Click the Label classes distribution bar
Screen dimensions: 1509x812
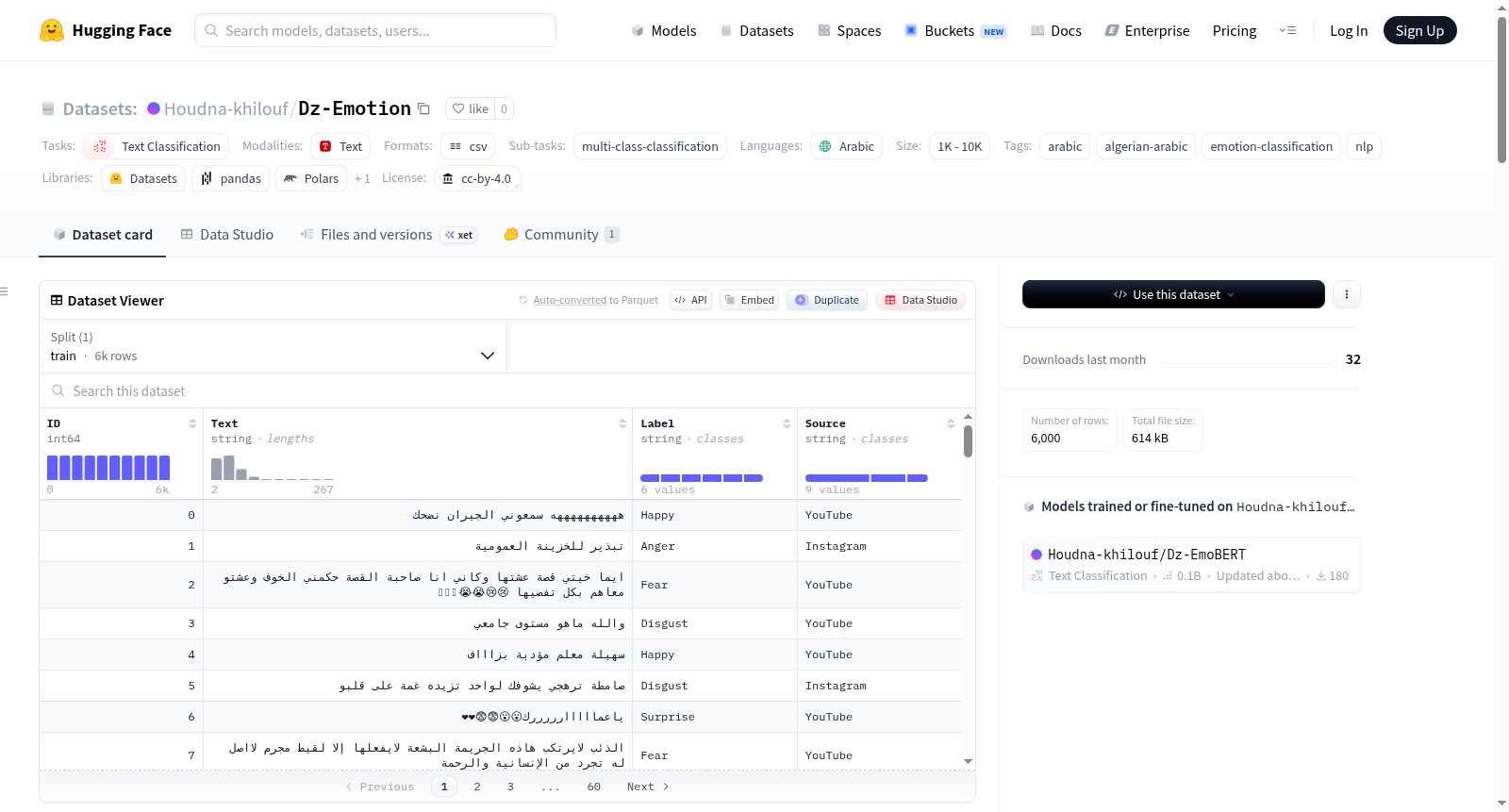point(702,478)
